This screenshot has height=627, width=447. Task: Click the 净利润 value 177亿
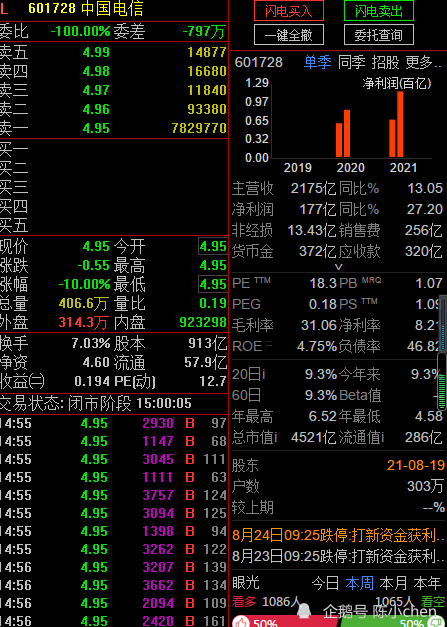318,209
